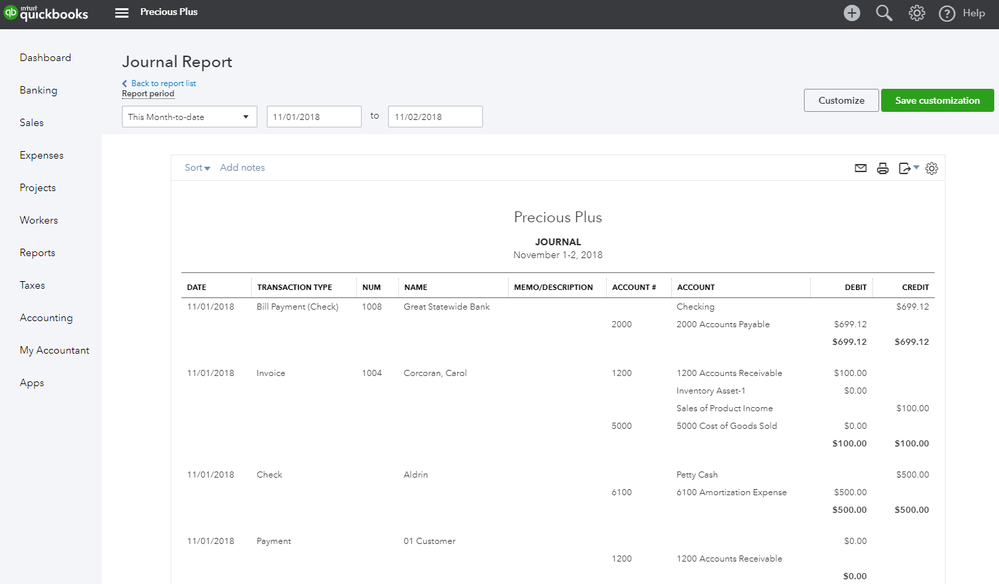Open the search magnifier icon
999x584 pixels.
pyautogui.click(x=884, y=13)
